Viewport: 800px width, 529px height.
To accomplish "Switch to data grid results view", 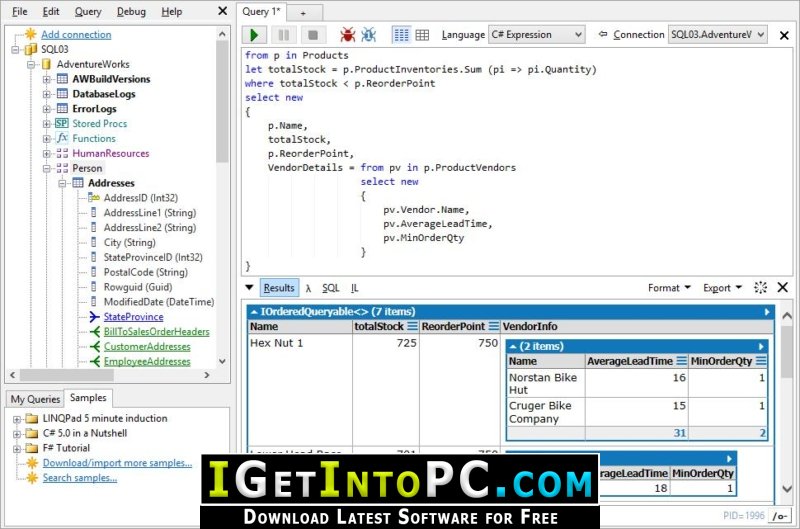I will click(x=422, y=35).
